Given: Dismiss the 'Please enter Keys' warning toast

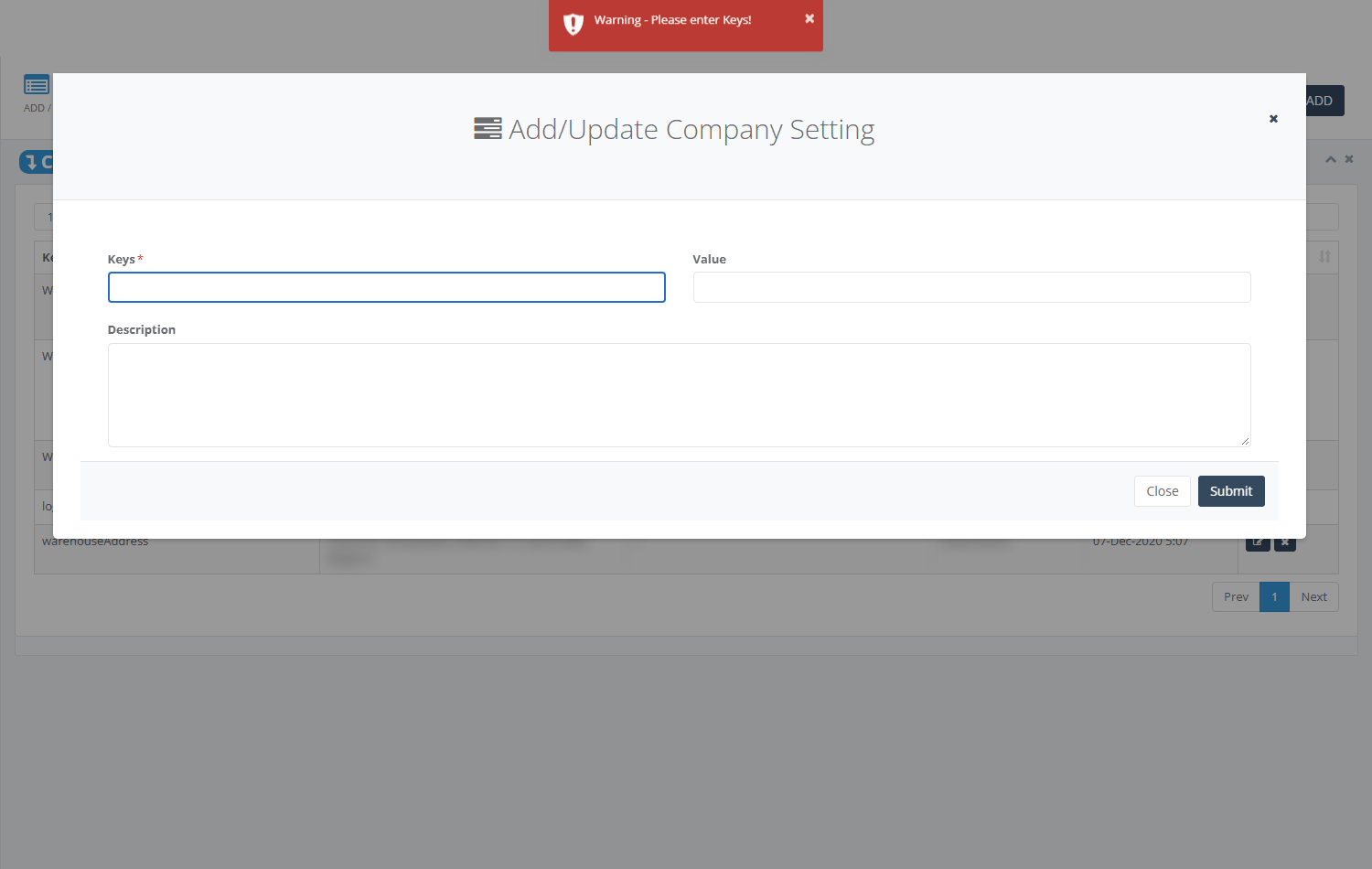Looking at the screenshot, I should [x=809, y=18].
